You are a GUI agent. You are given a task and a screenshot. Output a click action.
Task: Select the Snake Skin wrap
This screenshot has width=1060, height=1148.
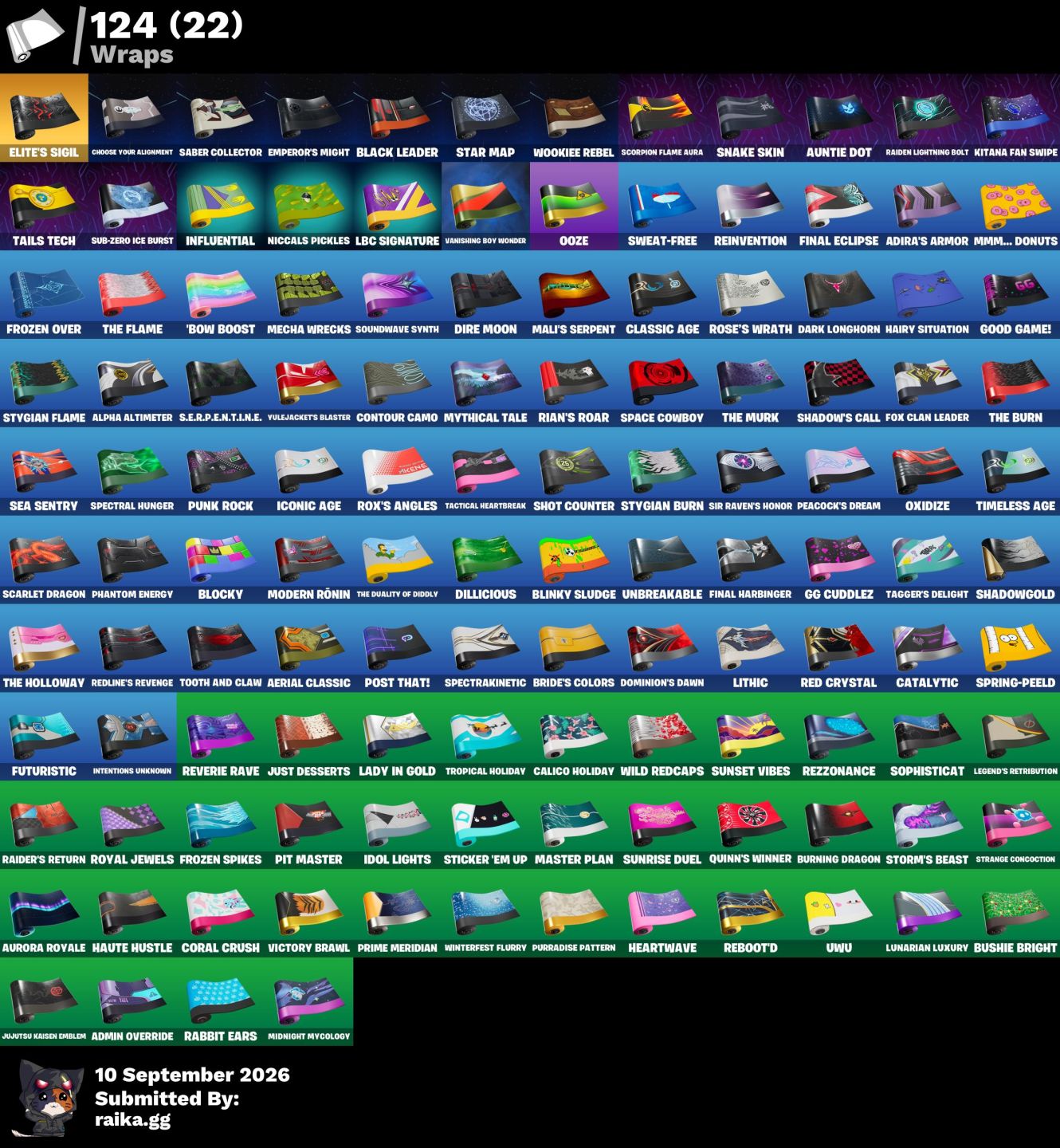(751, 118)
